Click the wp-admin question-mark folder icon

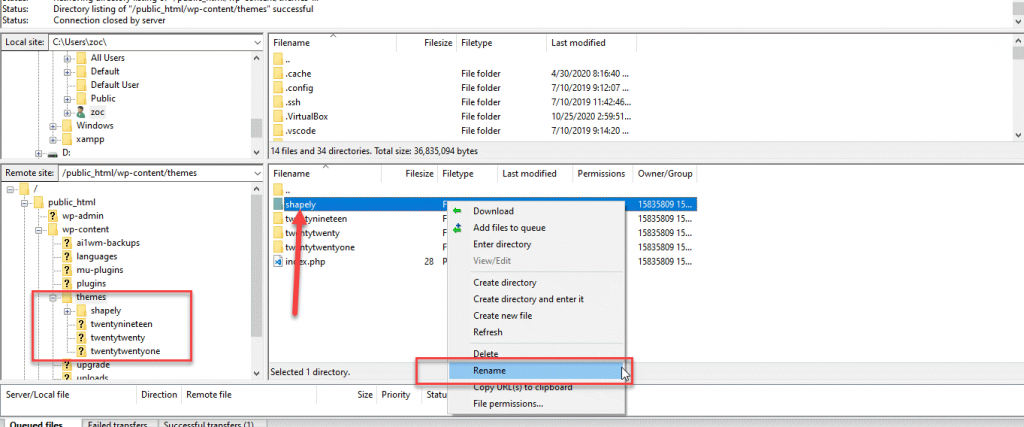coord(52,215)
